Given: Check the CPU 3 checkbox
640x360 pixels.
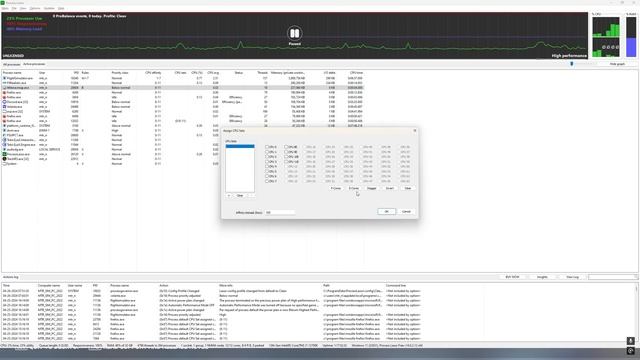Looking at the screenshot, I should pyautogui.click(x=267, y=162).
